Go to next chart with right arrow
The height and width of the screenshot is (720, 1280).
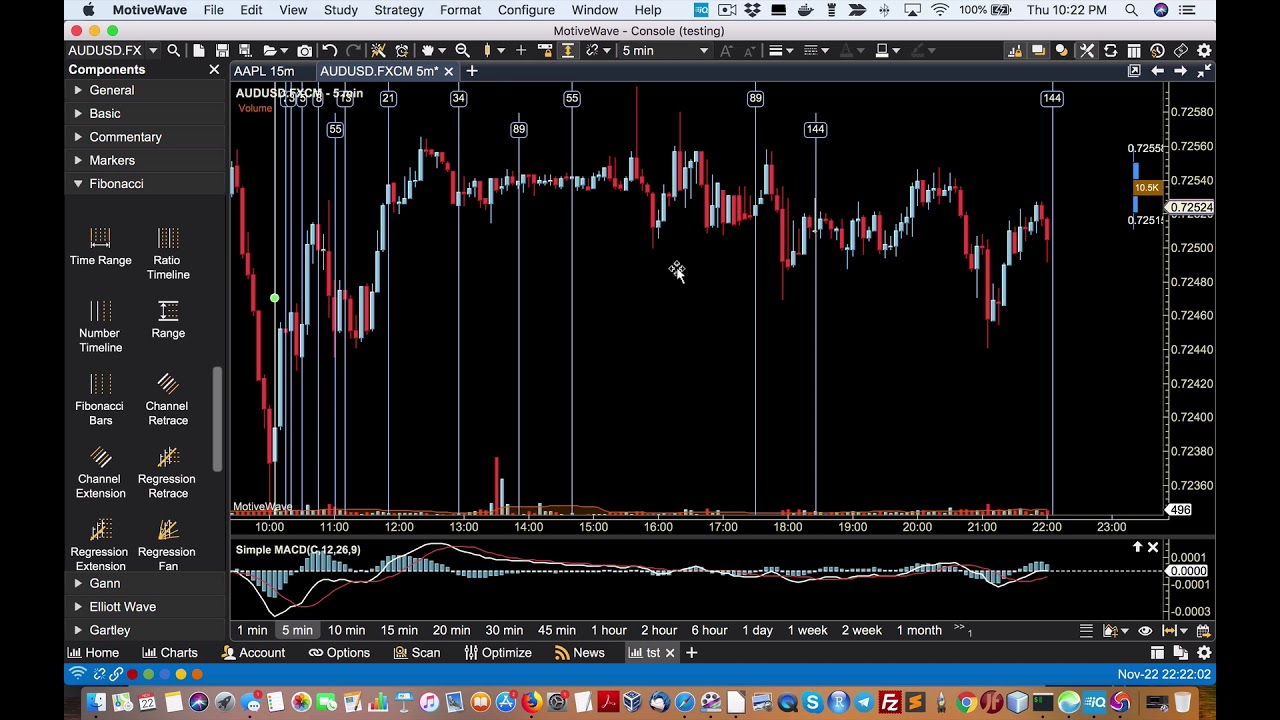point(1180,71)
